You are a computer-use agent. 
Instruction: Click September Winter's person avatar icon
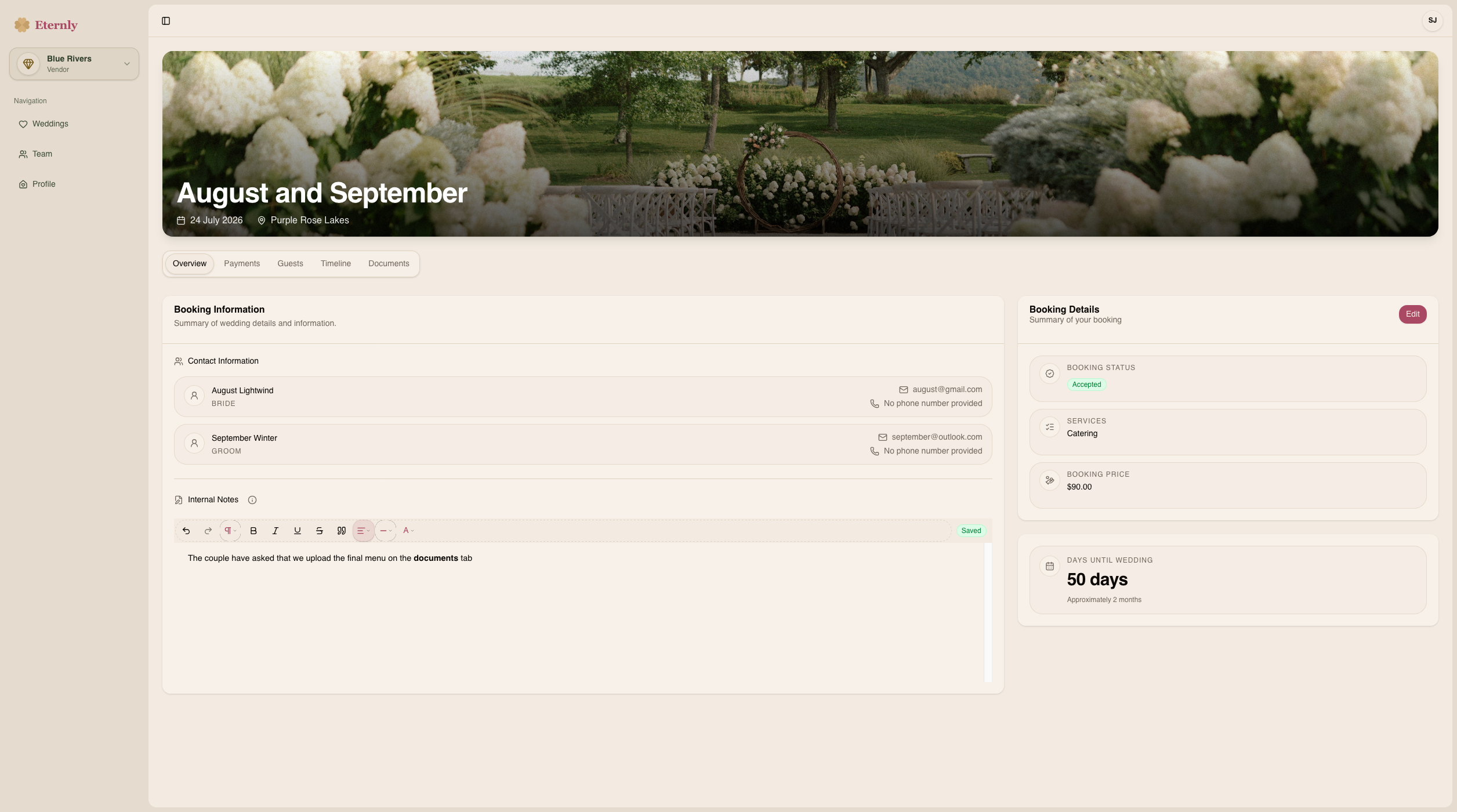[x=194, y=443]
